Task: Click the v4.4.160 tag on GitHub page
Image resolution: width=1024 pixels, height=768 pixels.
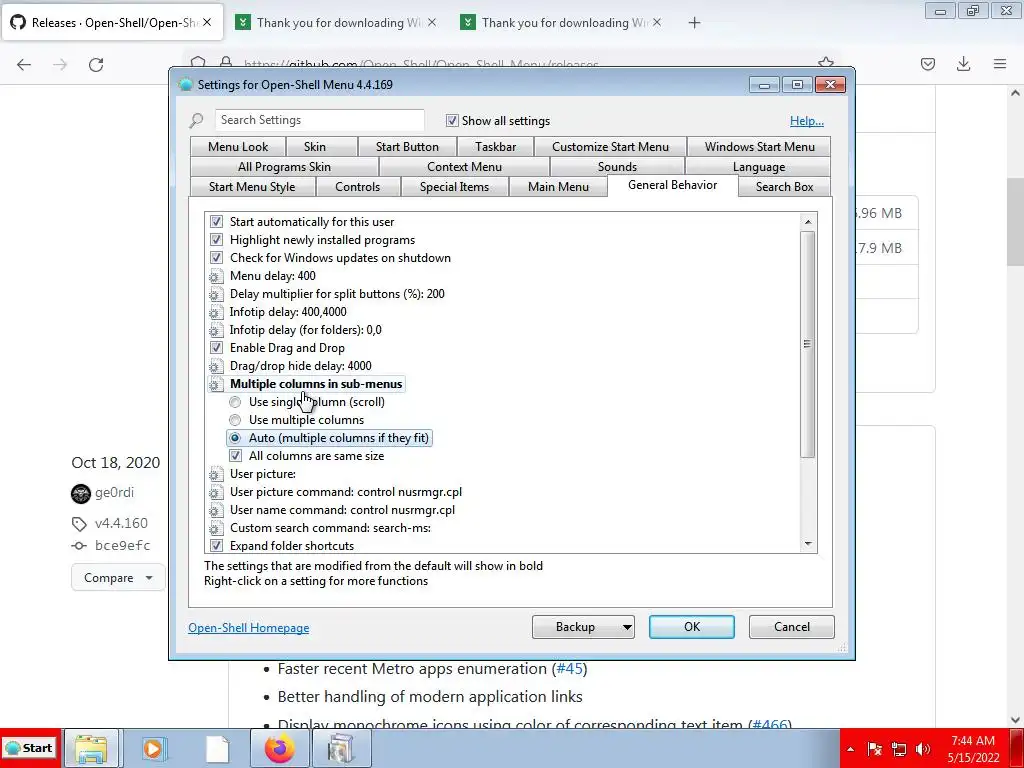Action: point(121,523)
